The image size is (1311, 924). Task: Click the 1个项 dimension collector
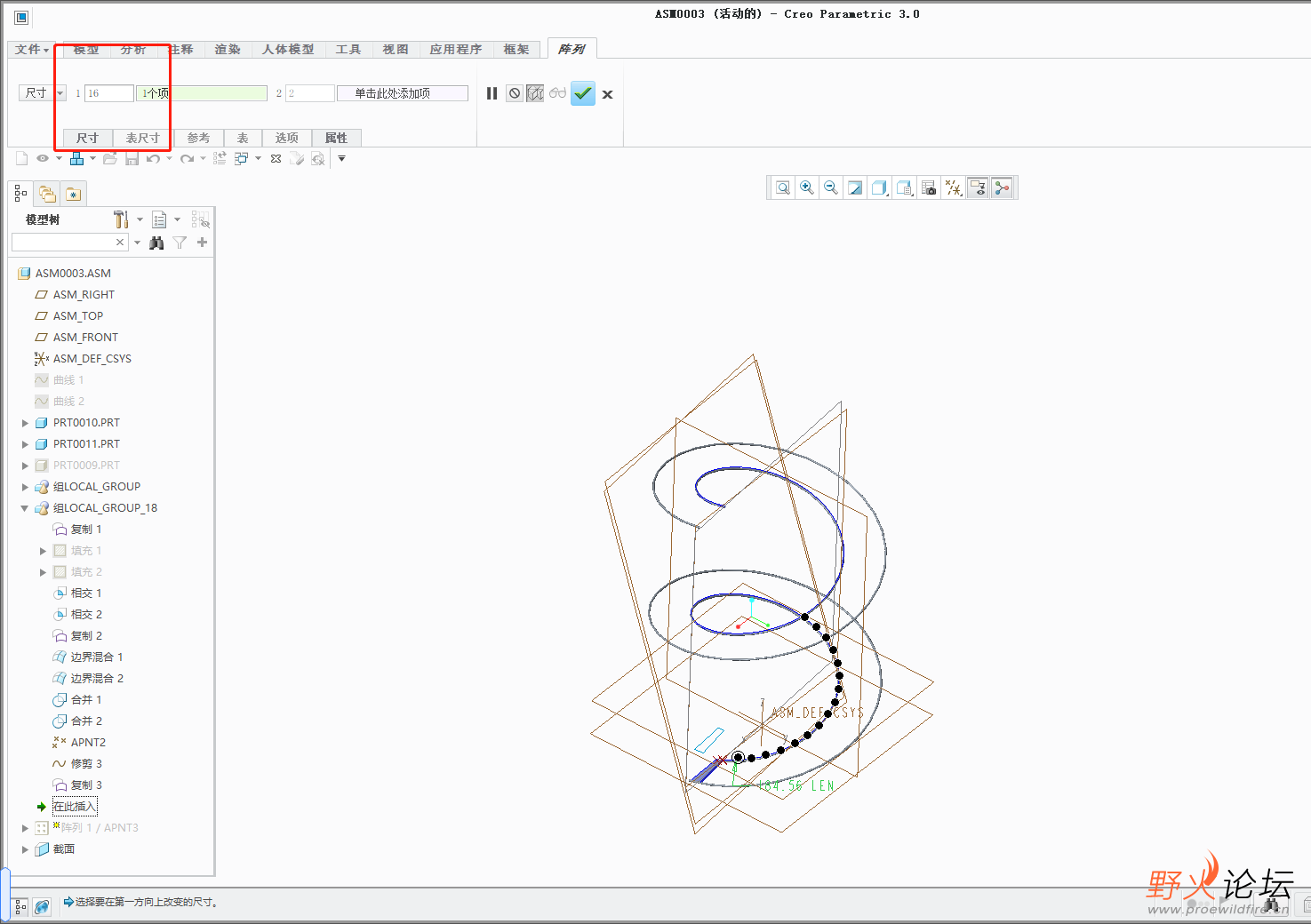point(202,93)
